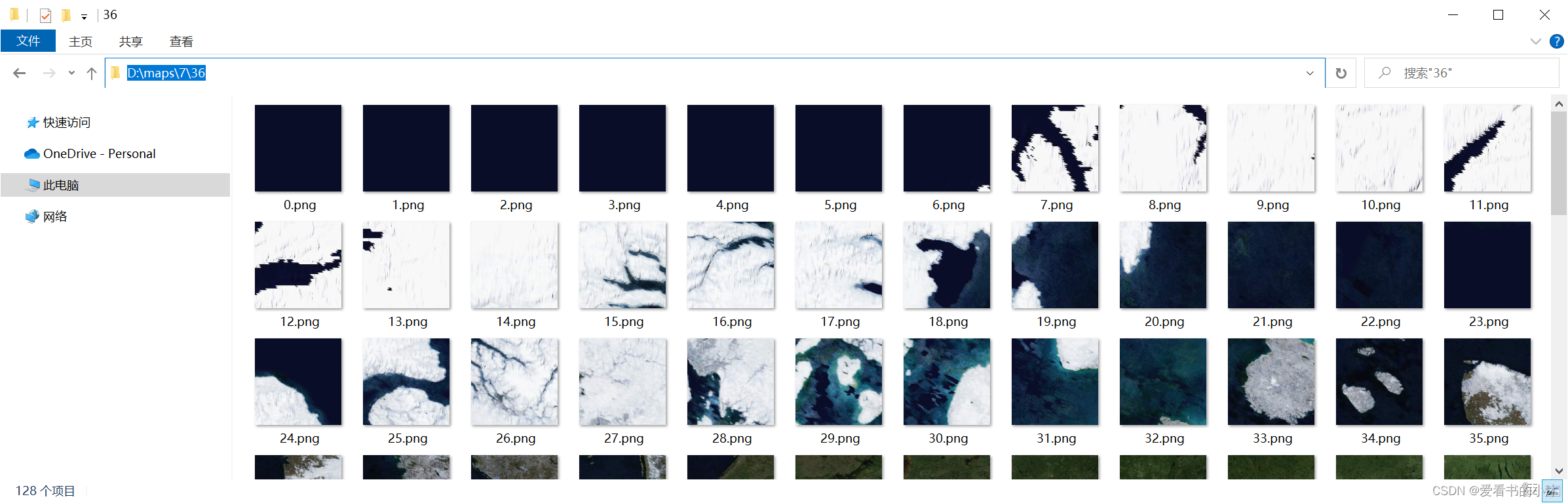Go up one folder level
The height and width of the screenshot is (503, 1568).
coord(92,73)
